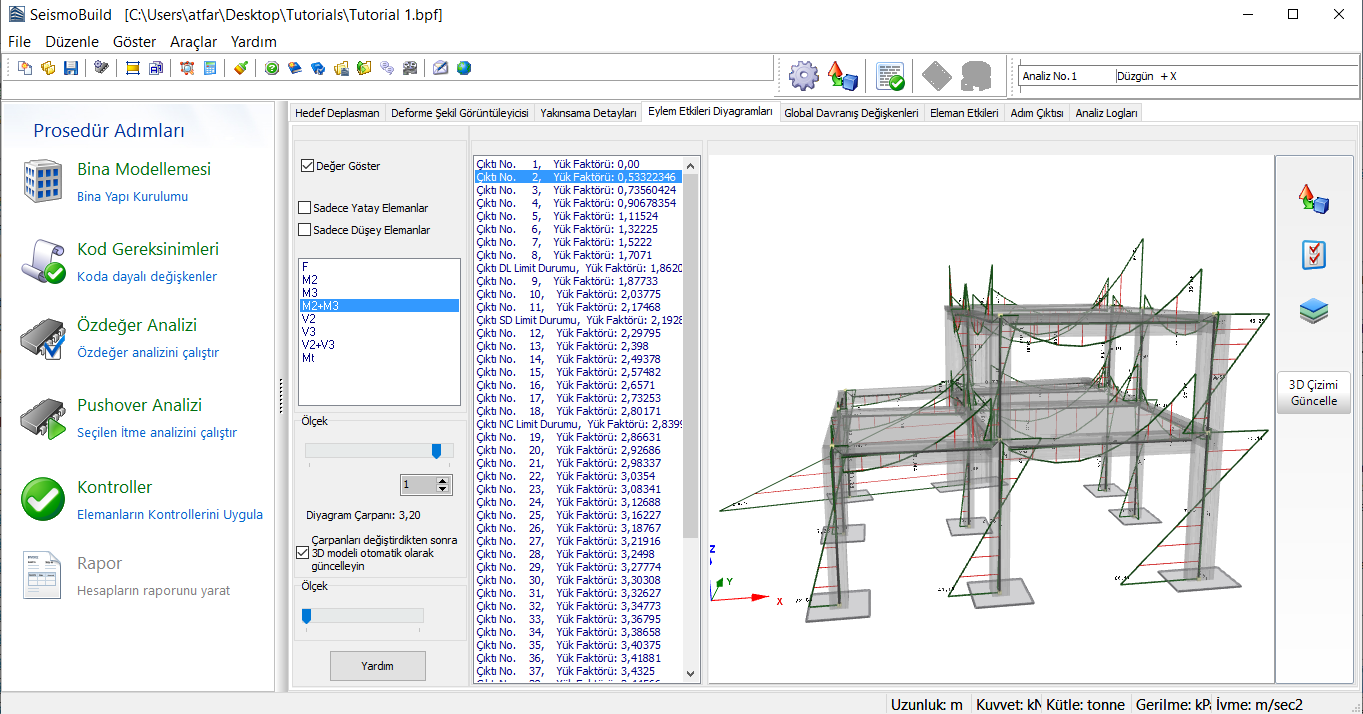Click the globe icon in the toolbar
The height and width of the screenshot is (714, 1363).
point(464,68)
